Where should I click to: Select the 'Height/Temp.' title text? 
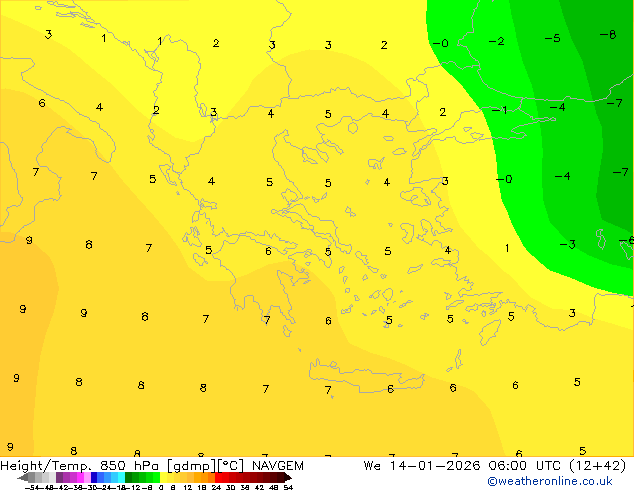point(46,466)
